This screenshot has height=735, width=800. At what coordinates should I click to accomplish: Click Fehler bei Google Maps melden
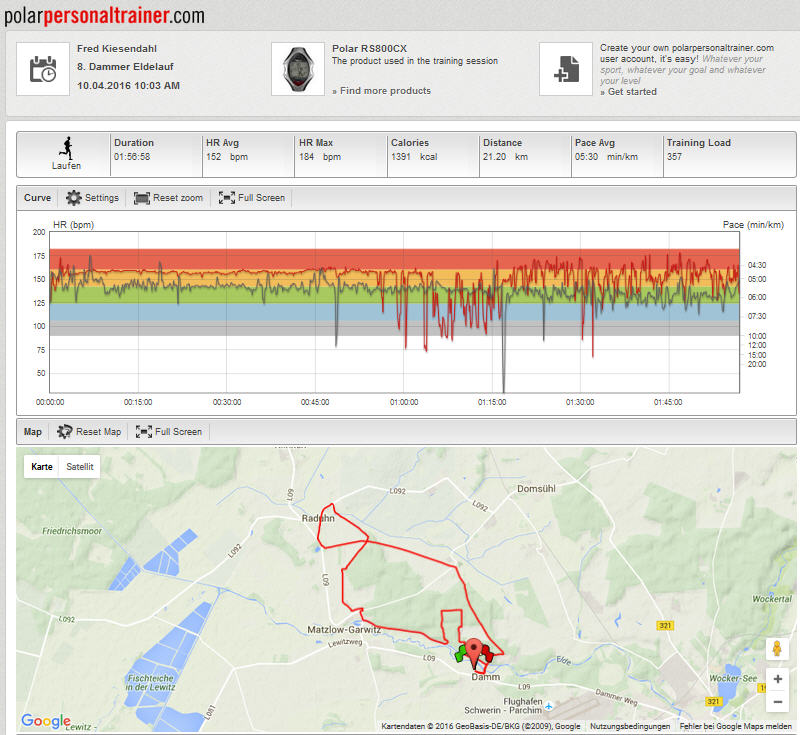[x=736, y=726]
